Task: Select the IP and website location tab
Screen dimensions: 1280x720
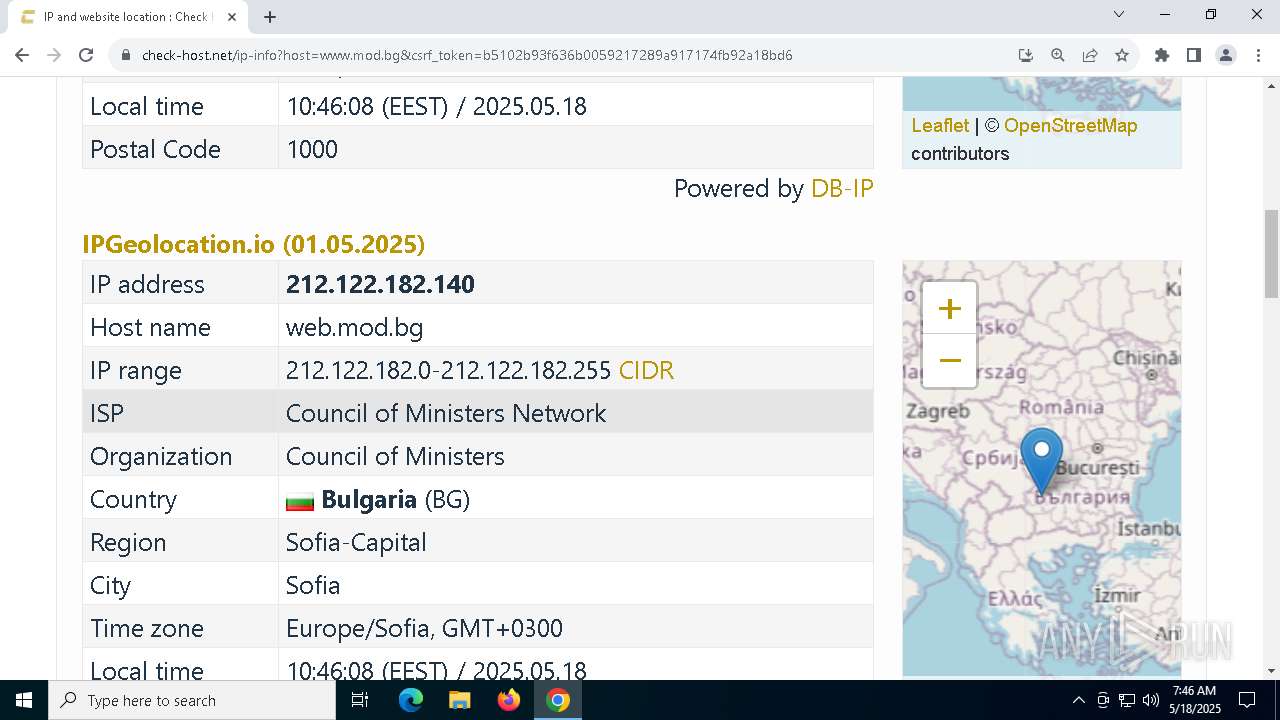Action: (128, 17)
